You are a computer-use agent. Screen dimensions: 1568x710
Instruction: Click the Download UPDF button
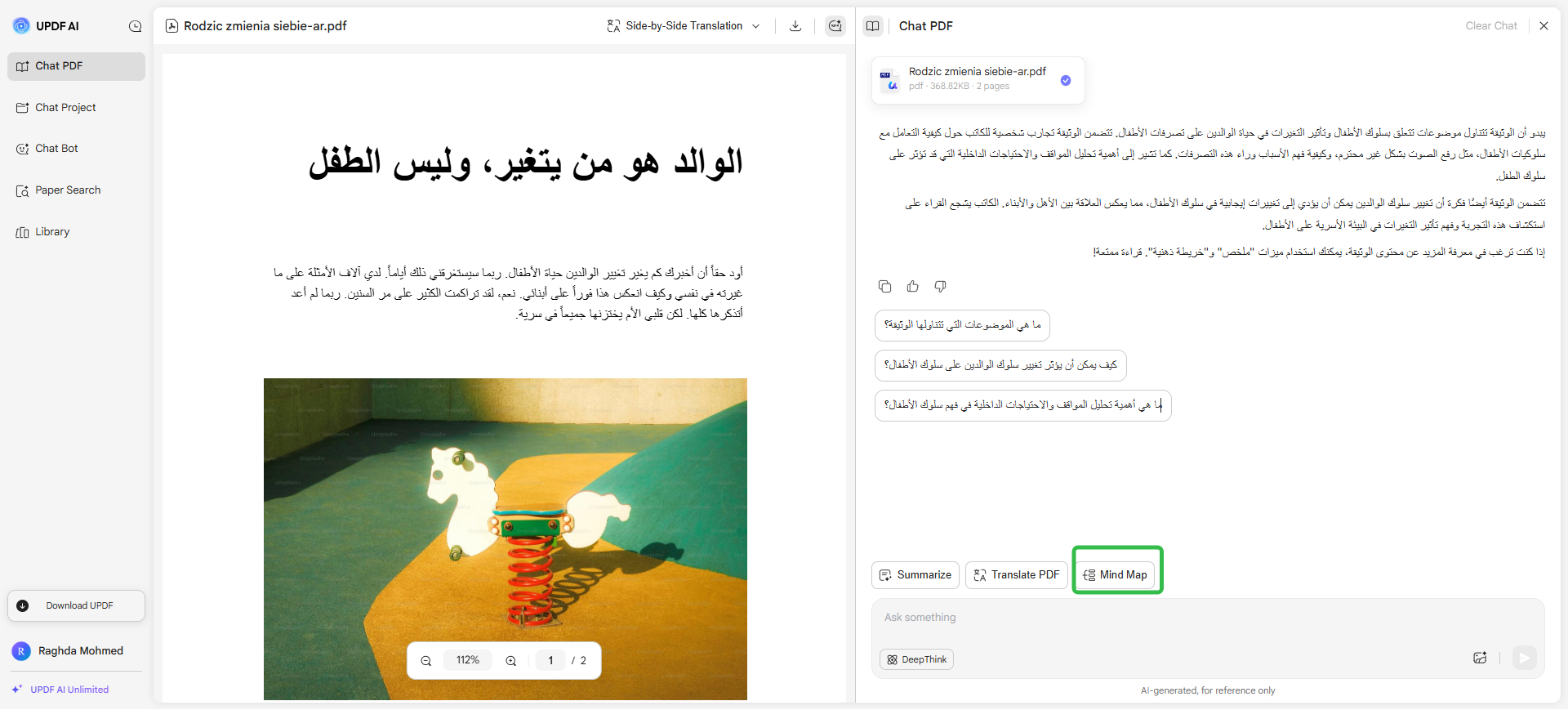pyautogui.click(x=76, y=605)
